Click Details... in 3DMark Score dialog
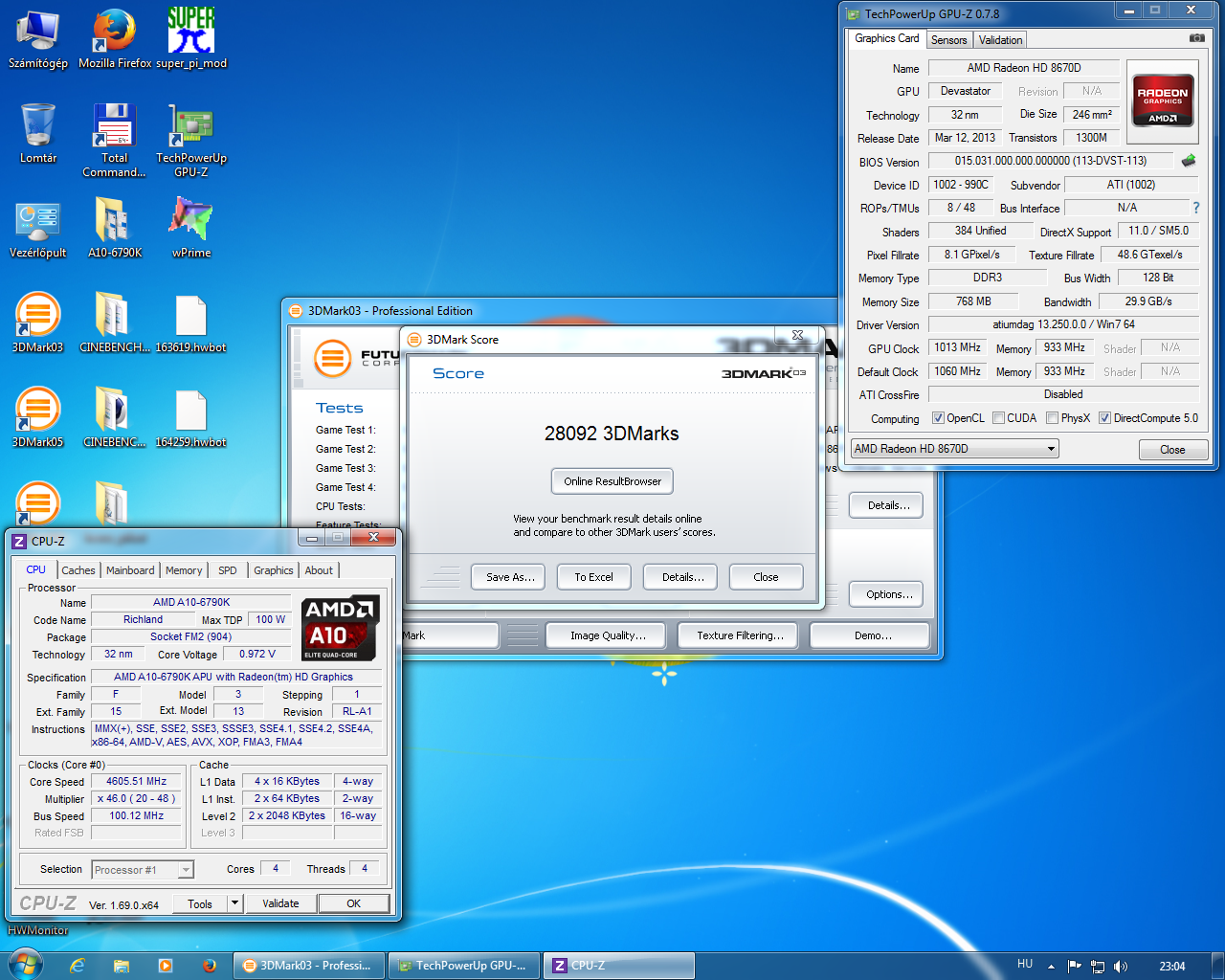This screenshot has height=980, width=1225. click(x=682, y=577)
